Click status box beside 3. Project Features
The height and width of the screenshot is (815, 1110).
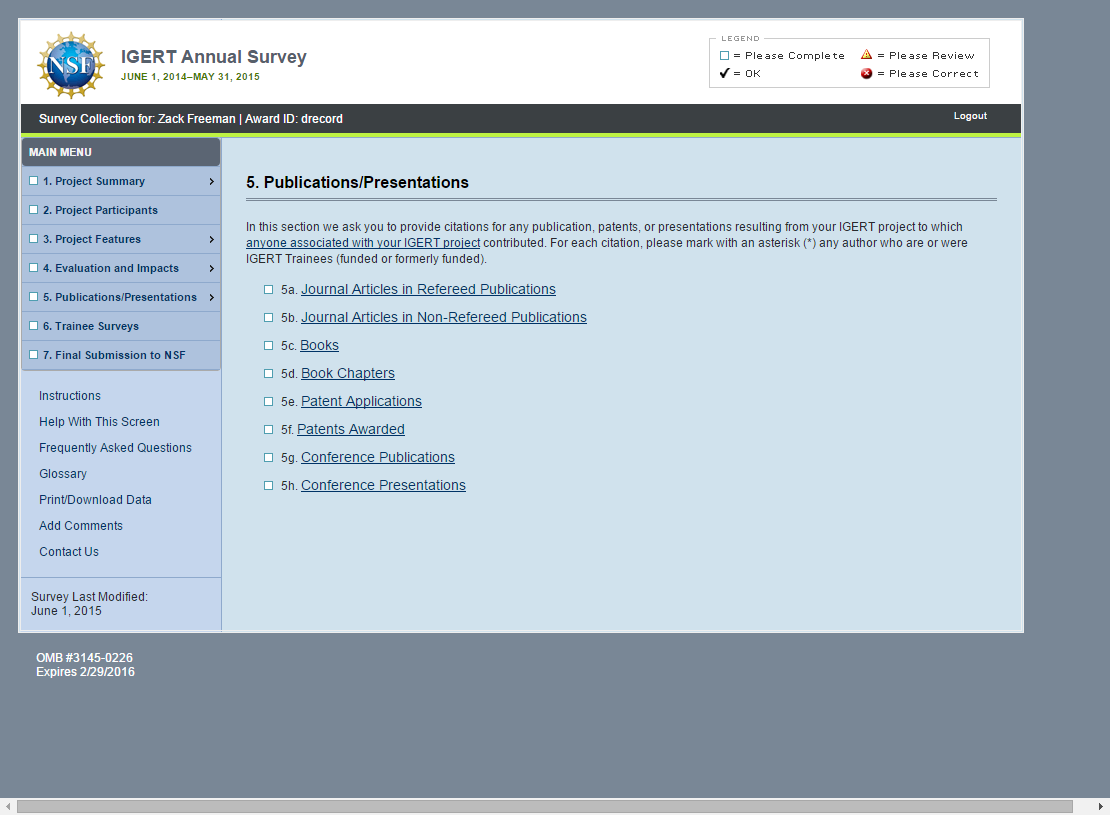[x=33, y=239]
